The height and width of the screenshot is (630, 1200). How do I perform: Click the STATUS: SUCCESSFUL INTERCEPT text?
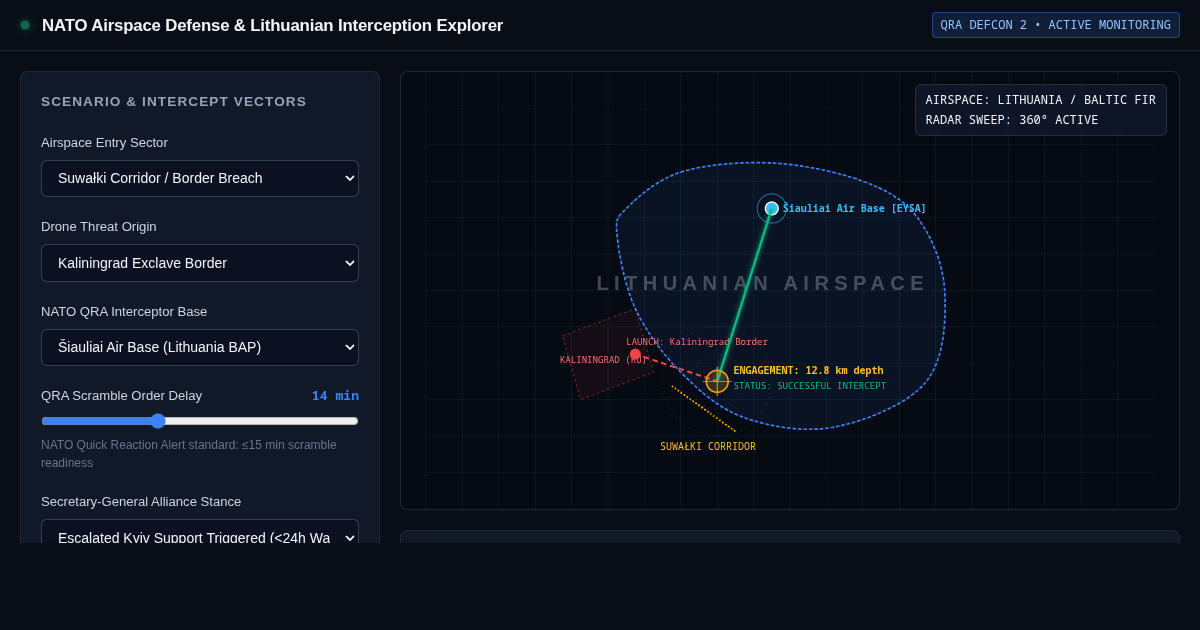click(x=809, y=386)
